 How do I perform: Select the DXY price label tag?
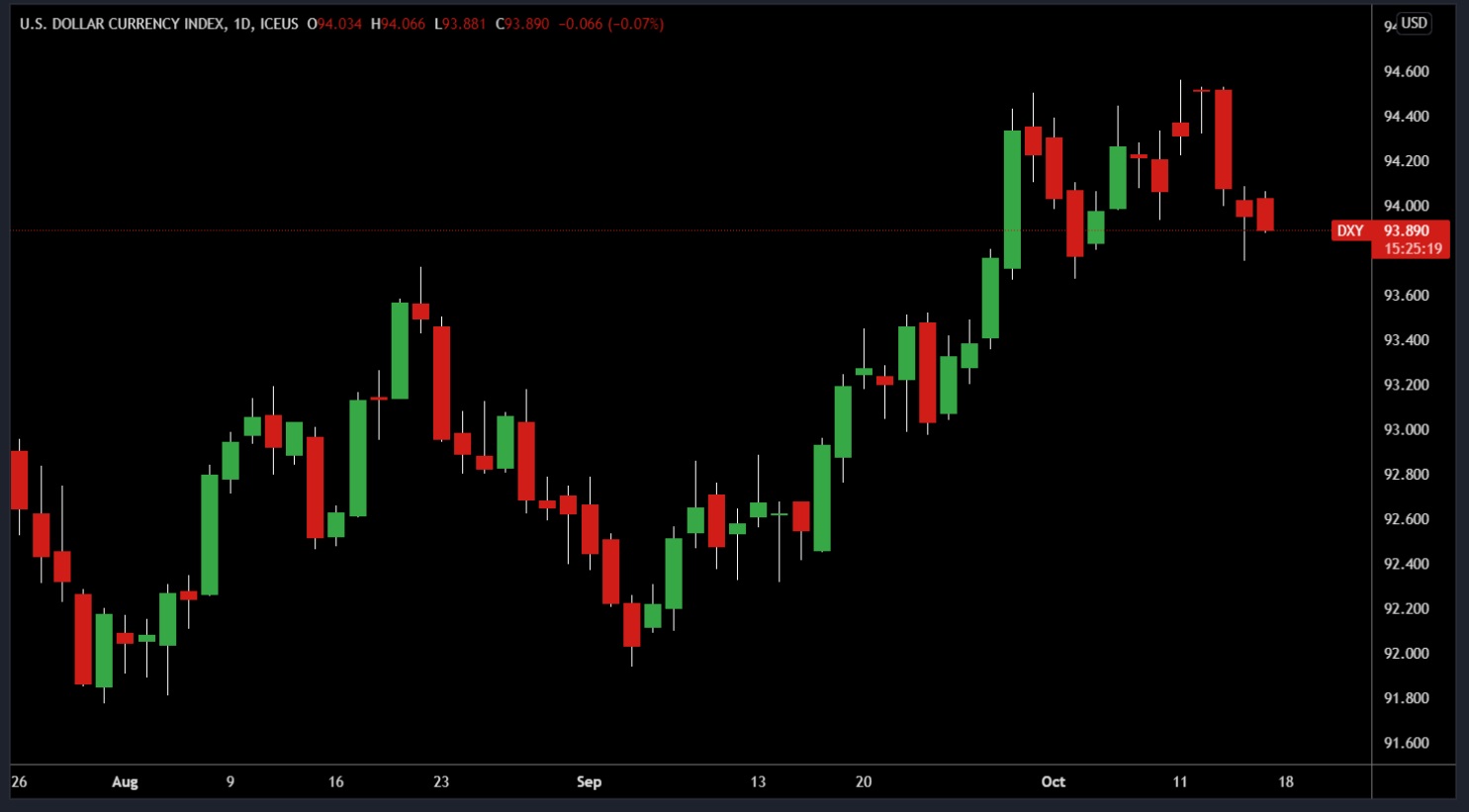point(1350,230)
